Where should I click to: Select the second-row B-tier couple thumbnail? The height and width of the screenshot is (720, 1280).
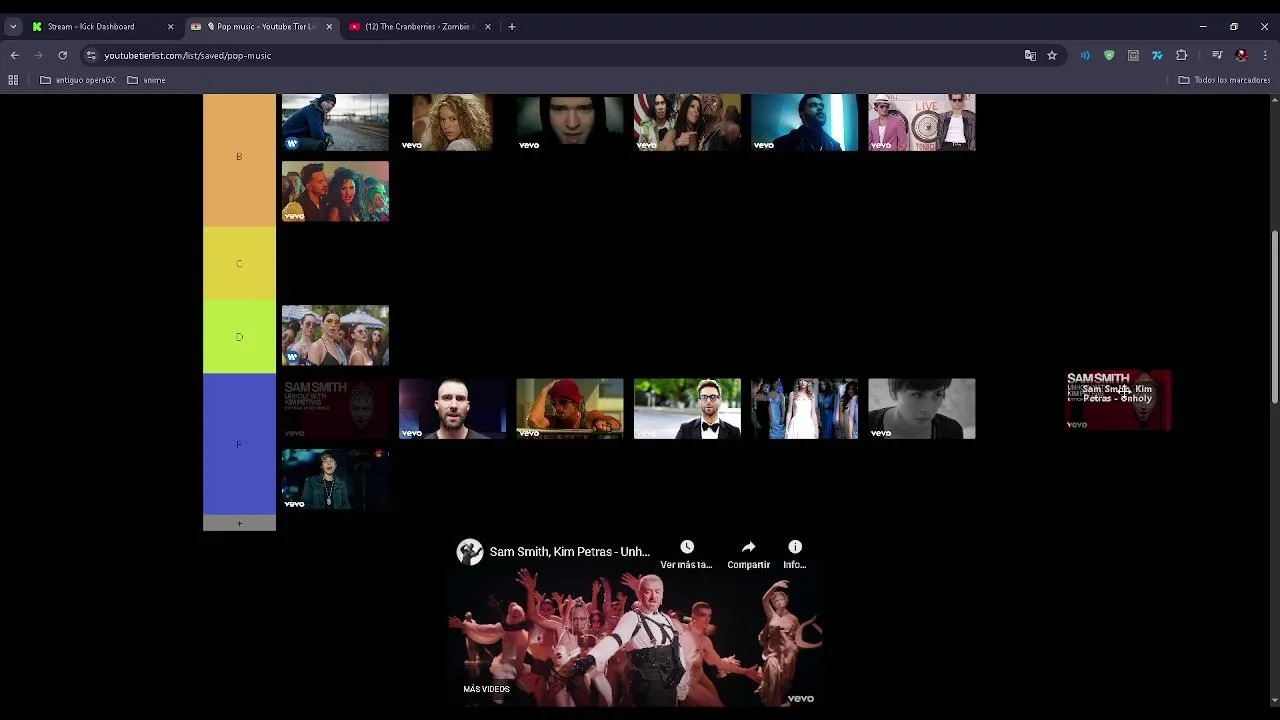pos(335,191)
